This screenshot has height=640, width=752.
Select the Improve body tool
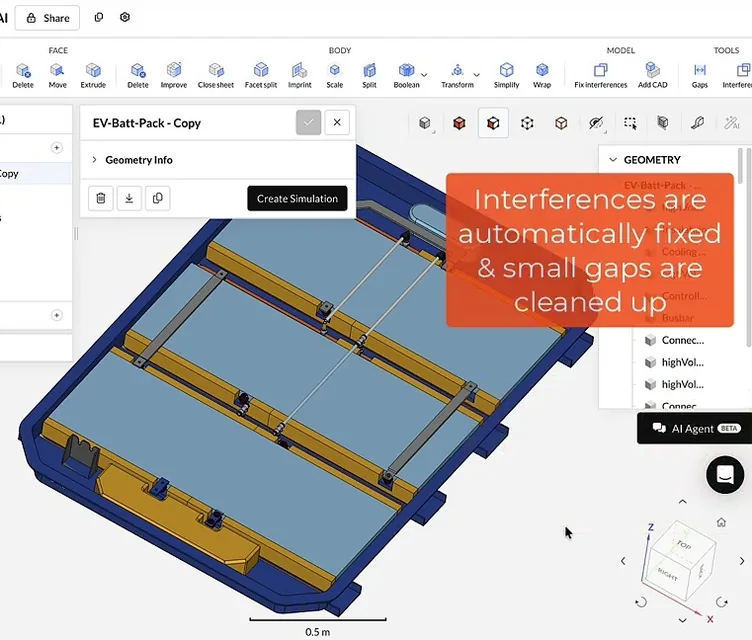tap(174, 75)
